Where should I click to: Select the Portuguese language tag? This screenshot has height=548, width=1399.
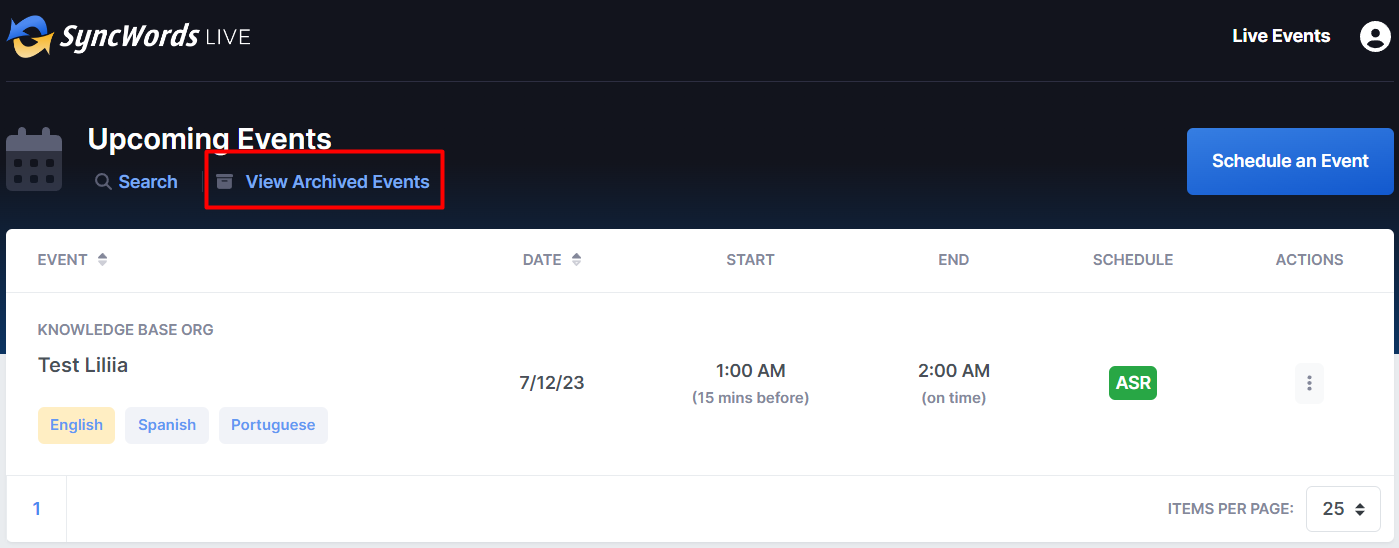pyautogui.click(x=273, y=425)
